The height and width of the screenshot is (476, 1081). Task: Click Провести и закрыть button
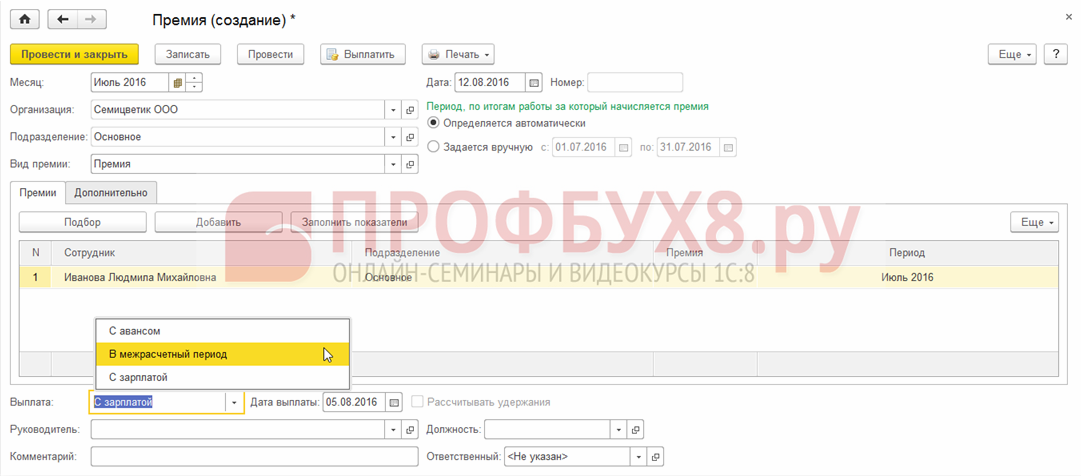point(74,54)
